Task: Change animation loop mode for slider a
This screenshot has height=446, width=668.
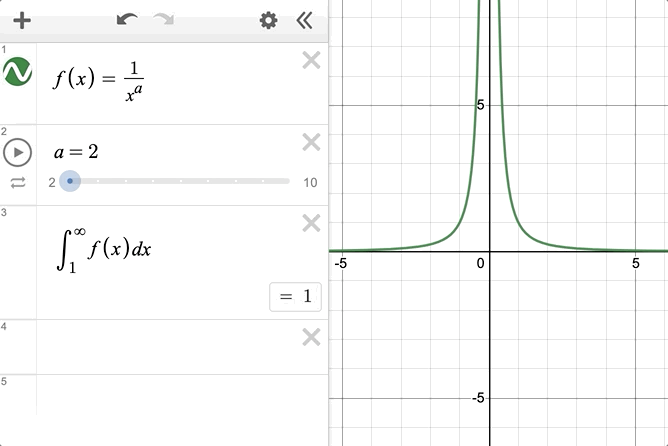Action: pyautogui.click(x=18, y=182)
